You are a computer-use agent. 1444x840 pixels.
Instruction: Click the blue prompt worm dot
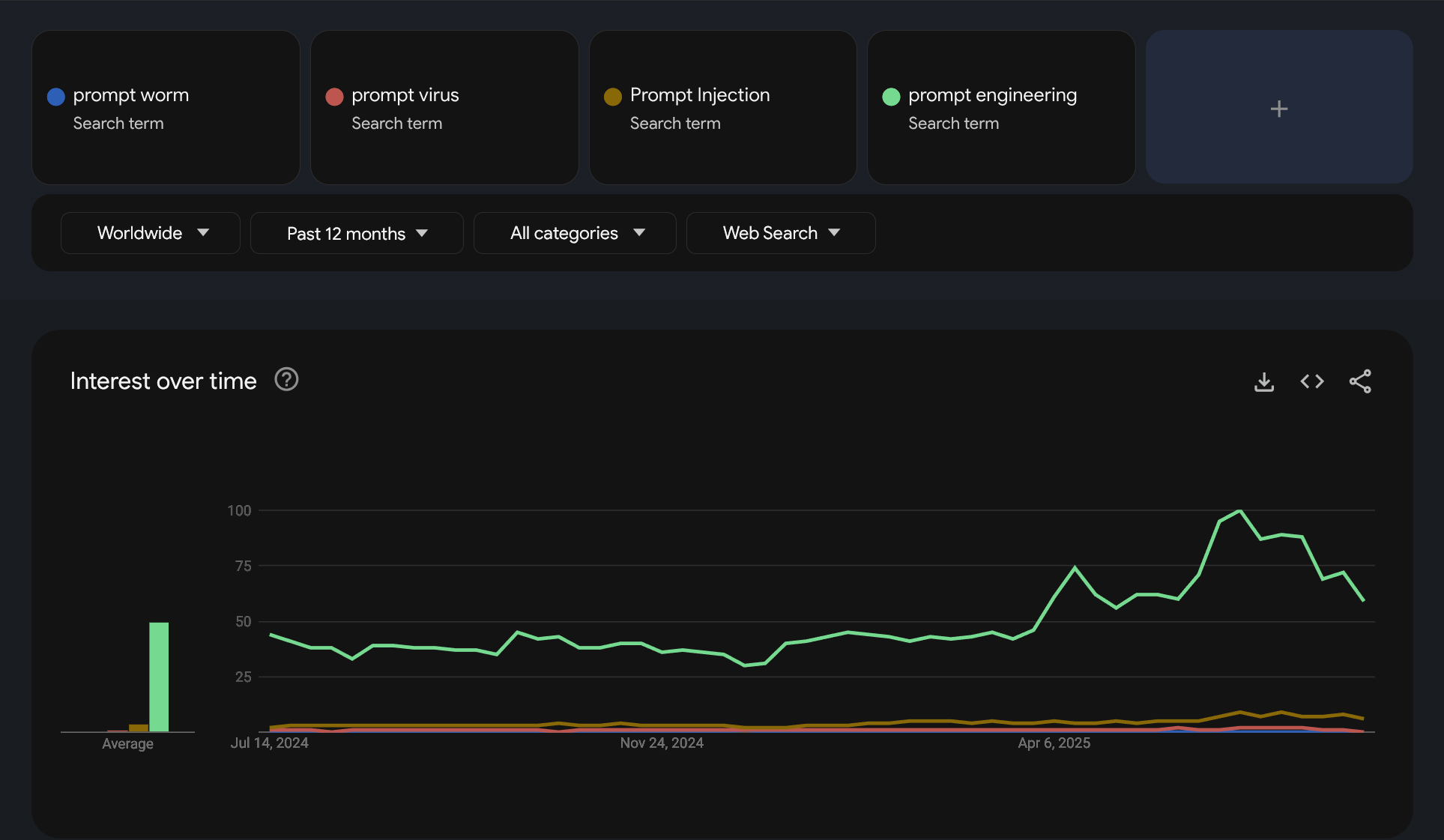(x=56, y=97)
